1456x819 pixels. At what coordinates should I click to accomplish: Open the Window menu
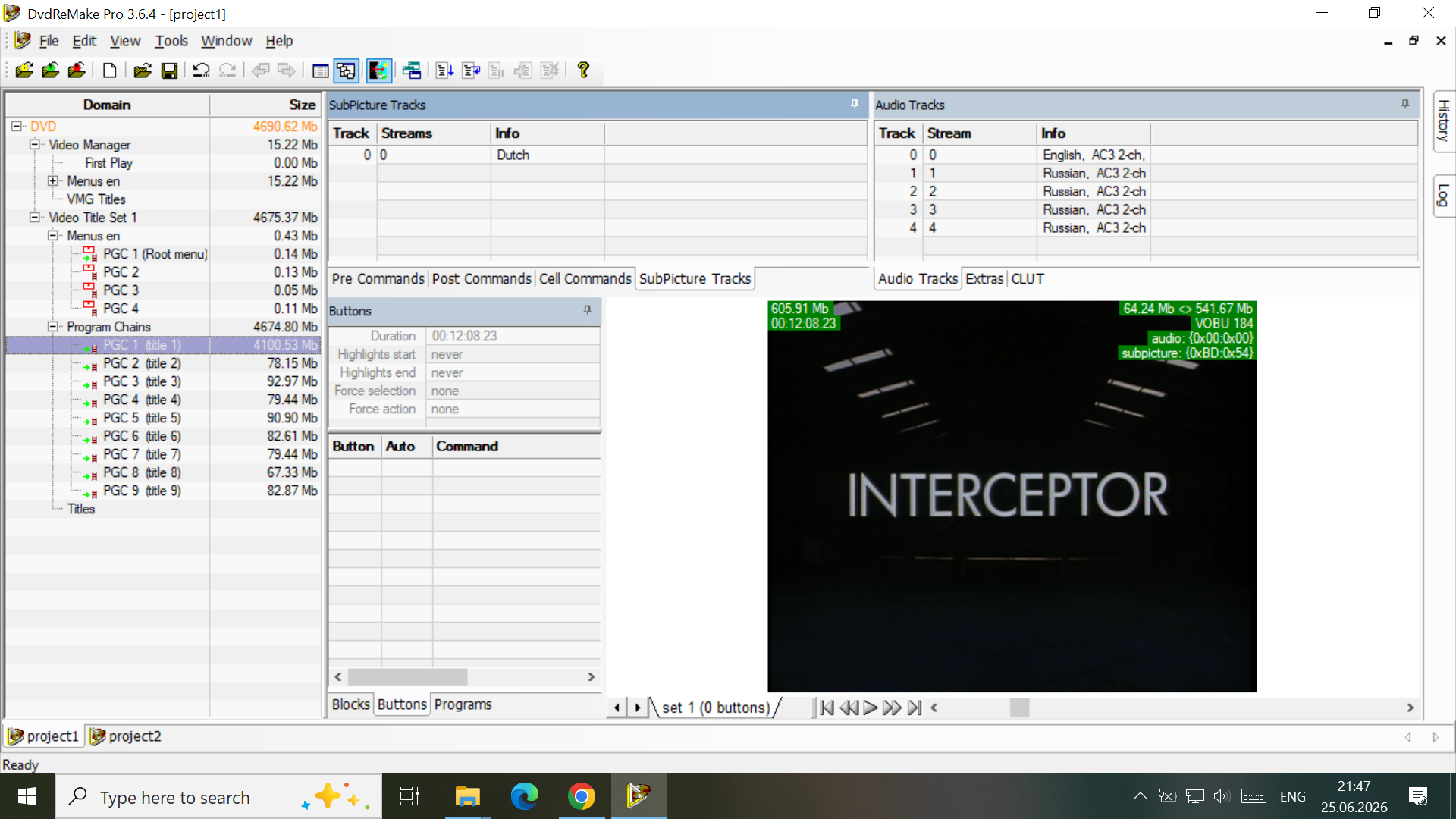226,41
